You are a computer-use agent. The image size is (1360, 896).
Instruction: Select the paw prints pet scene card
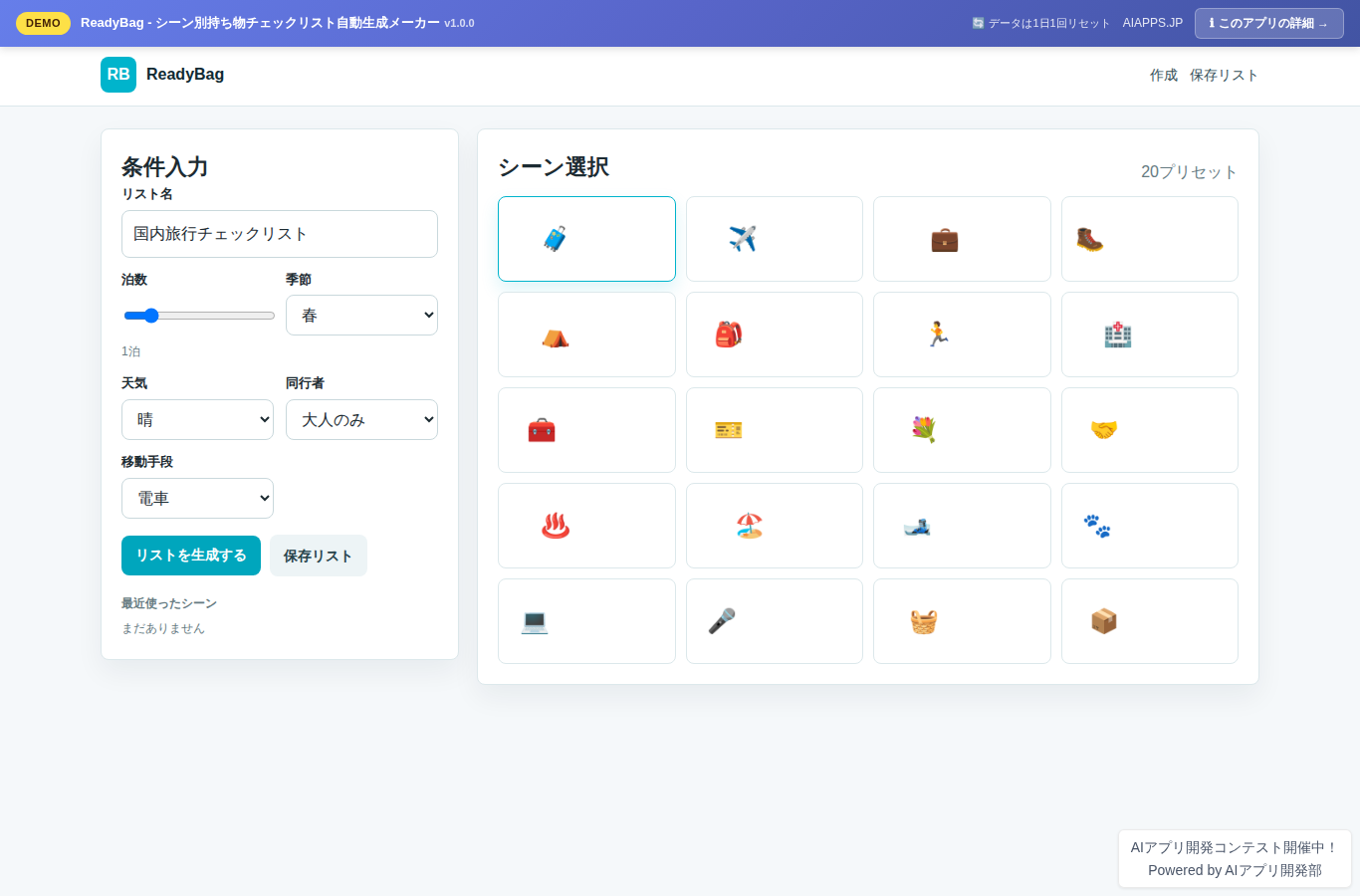[x=1150, y=526]
